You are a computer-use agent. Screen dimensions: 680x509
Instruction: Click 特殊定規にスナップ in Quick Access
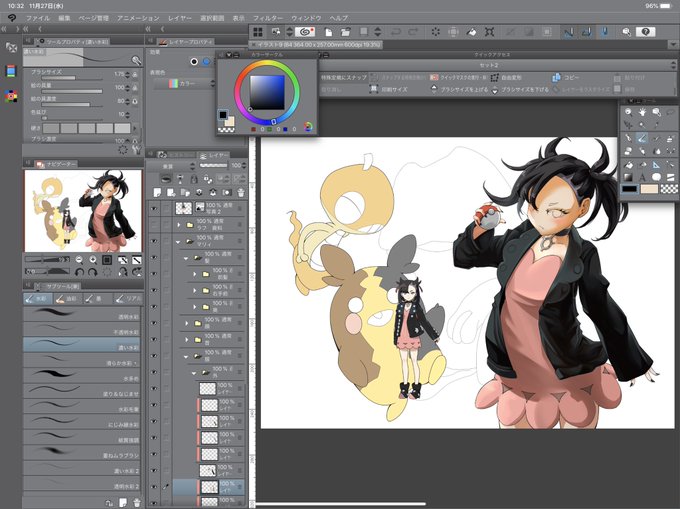(x=343, y=78)
